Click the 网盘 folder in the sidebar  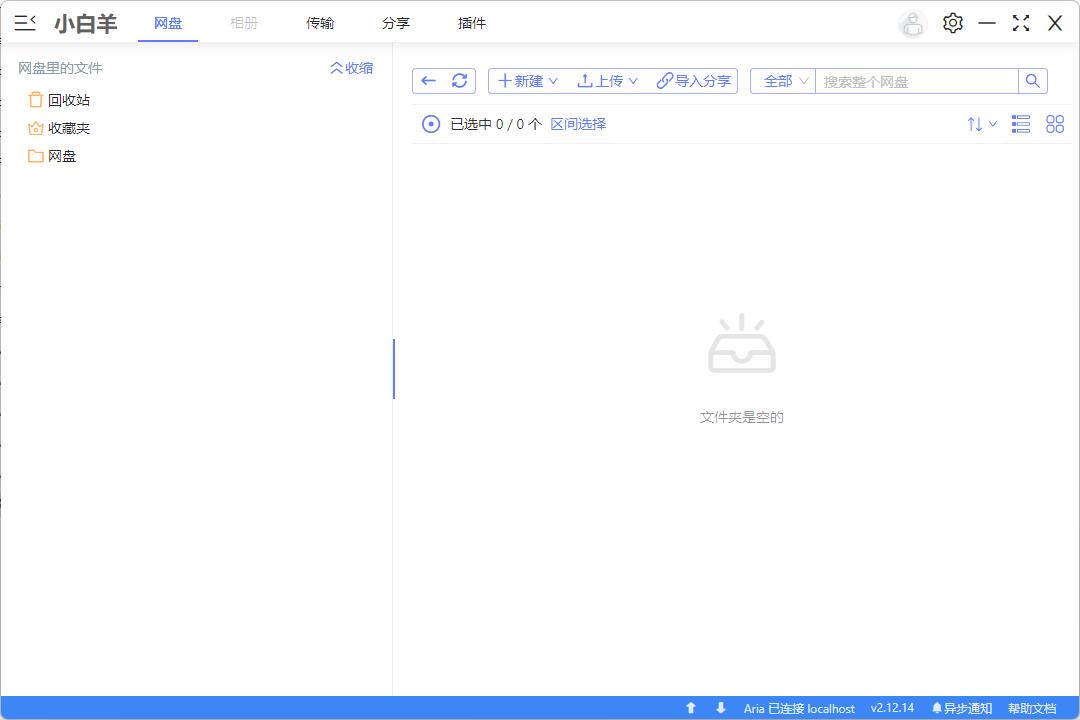pos(61,156)
